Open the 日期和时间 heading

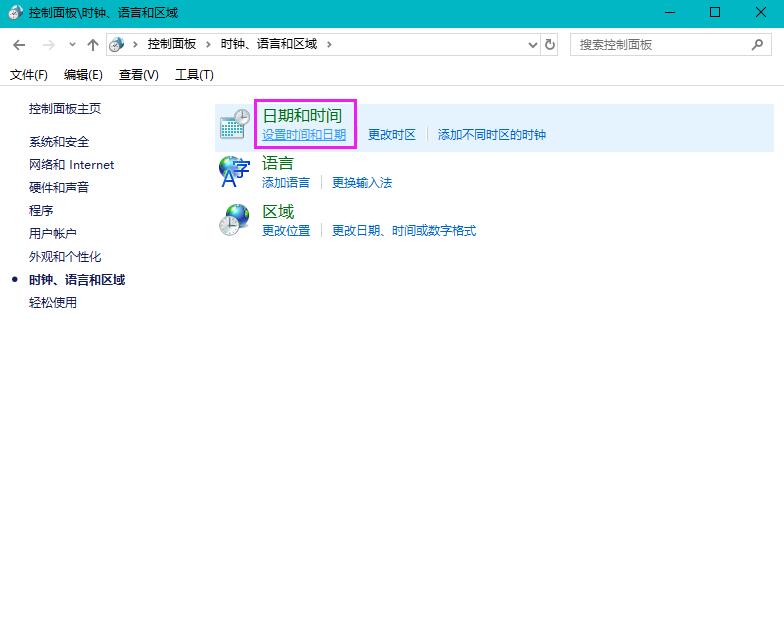[x=302, y=116]
